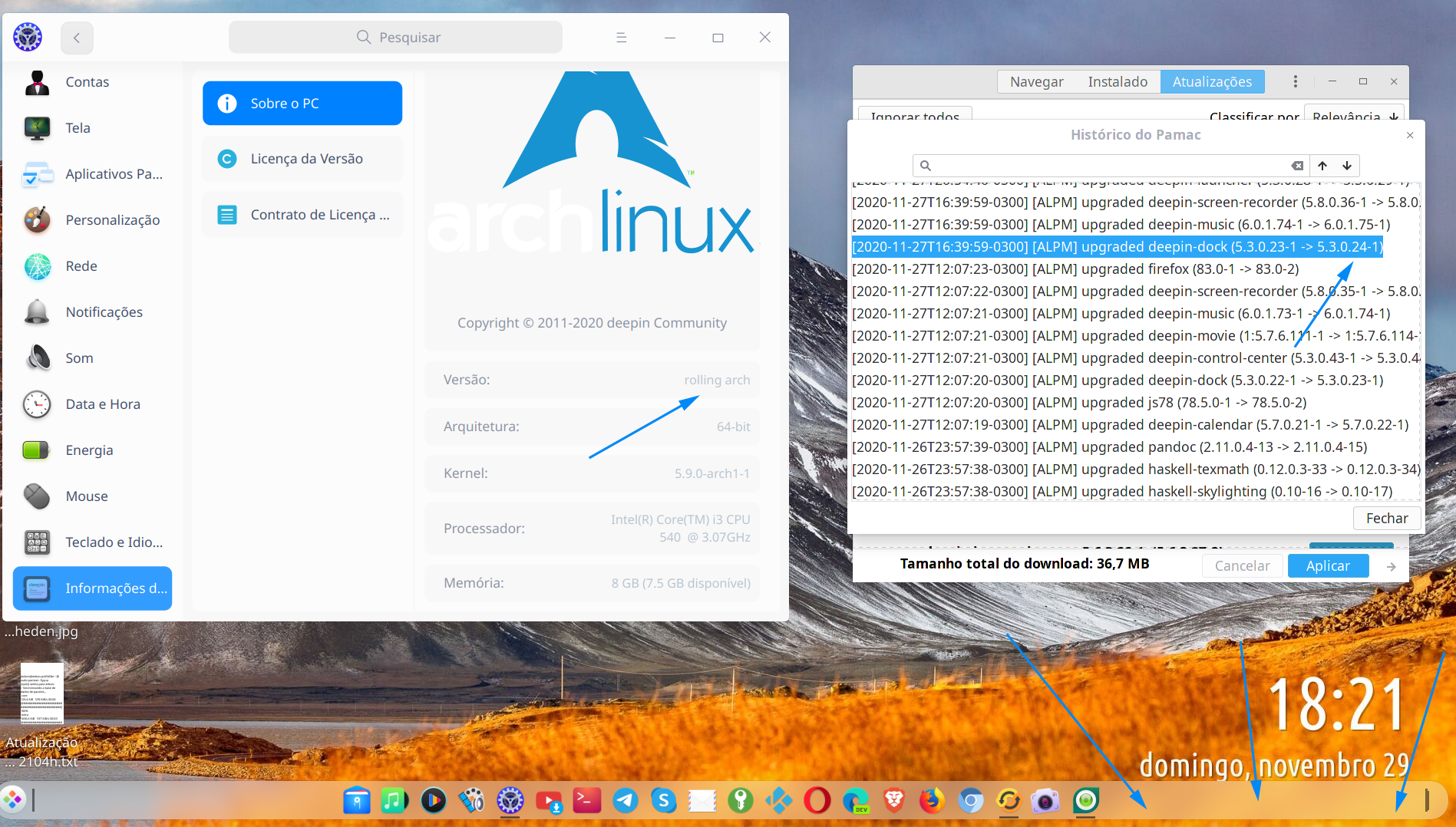1456x827 pixels.
Task: Open Microsoft Edge Dev from the dock
Action: coord(856,801)
